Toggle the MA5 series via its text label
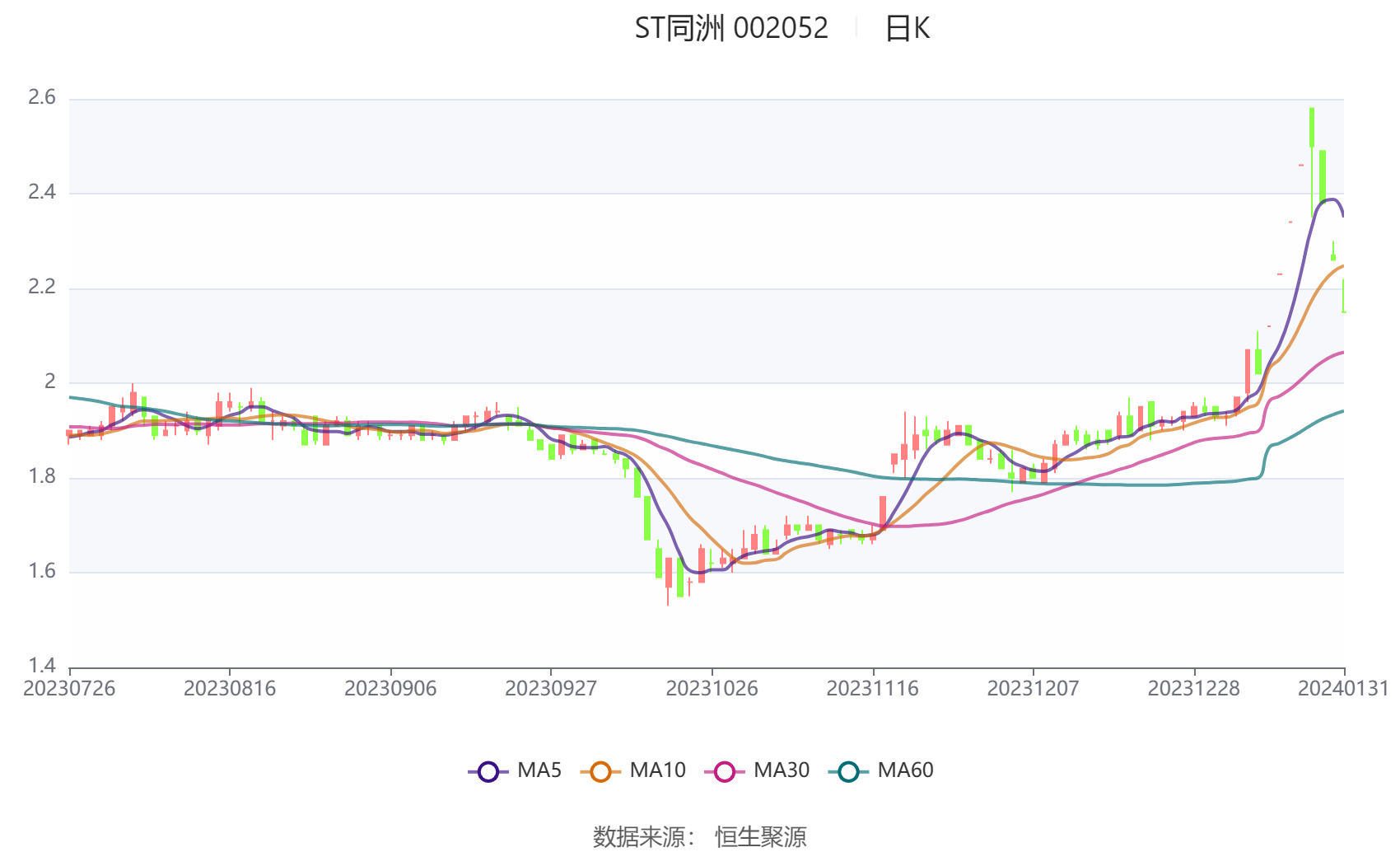 539,770
